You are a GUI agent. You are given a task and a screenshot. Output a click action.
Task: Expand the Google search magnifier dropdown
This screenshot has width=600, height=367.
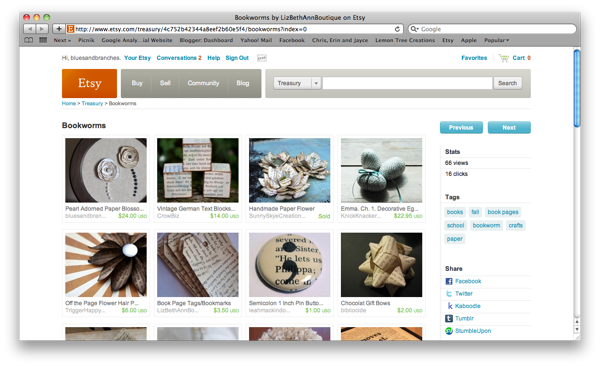pos(414,29)
